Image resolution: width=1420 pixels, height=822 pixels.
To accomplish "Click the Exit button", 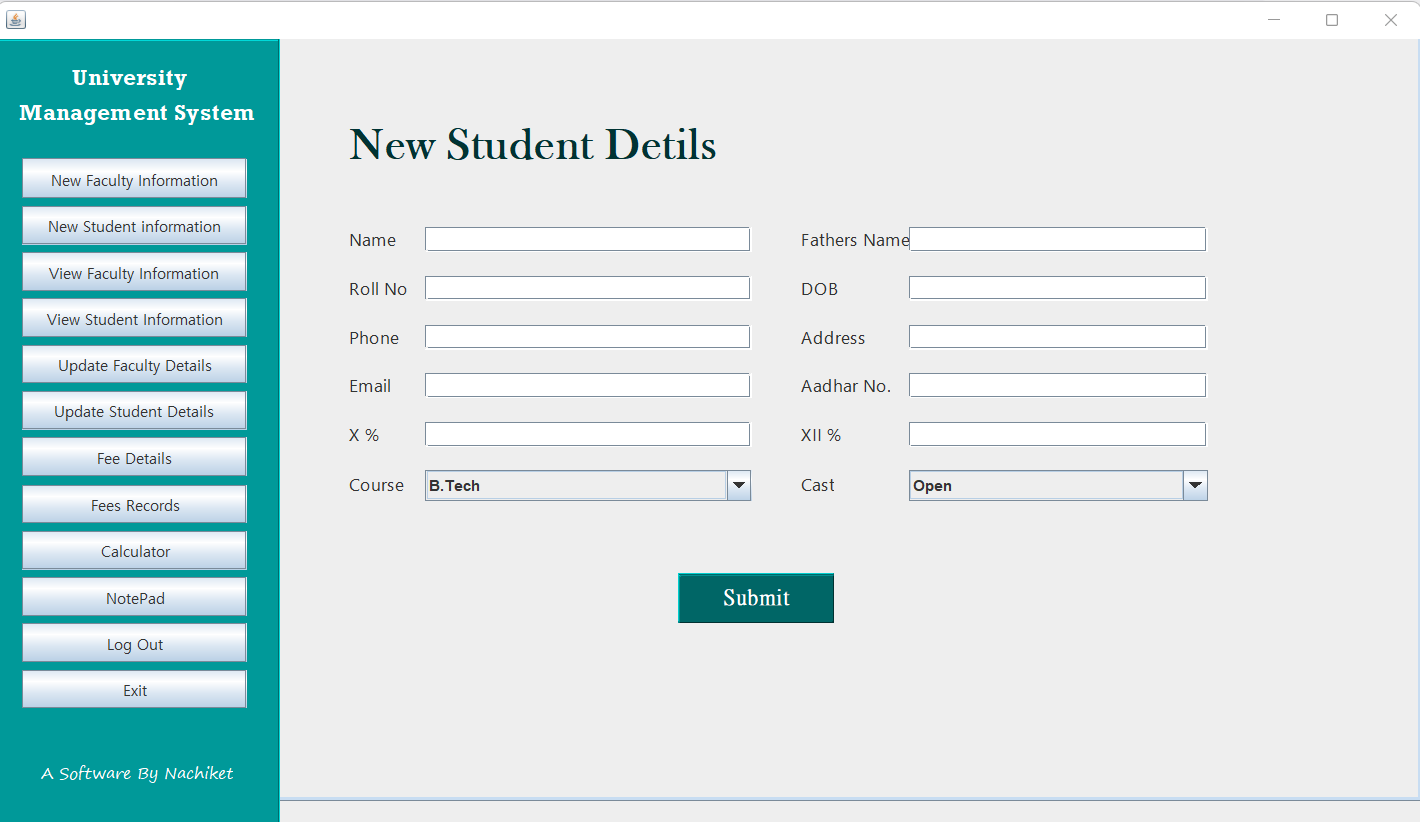I will coord(134,689).
